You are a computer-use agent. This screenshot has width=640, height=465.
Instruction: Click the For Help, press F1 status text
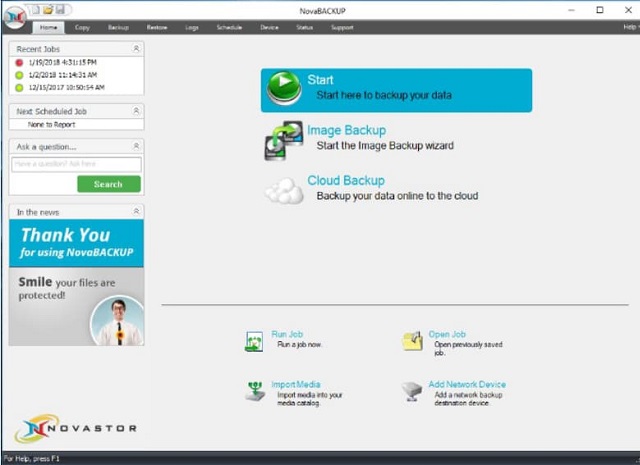pyautogui.click(x=31, y=459)
